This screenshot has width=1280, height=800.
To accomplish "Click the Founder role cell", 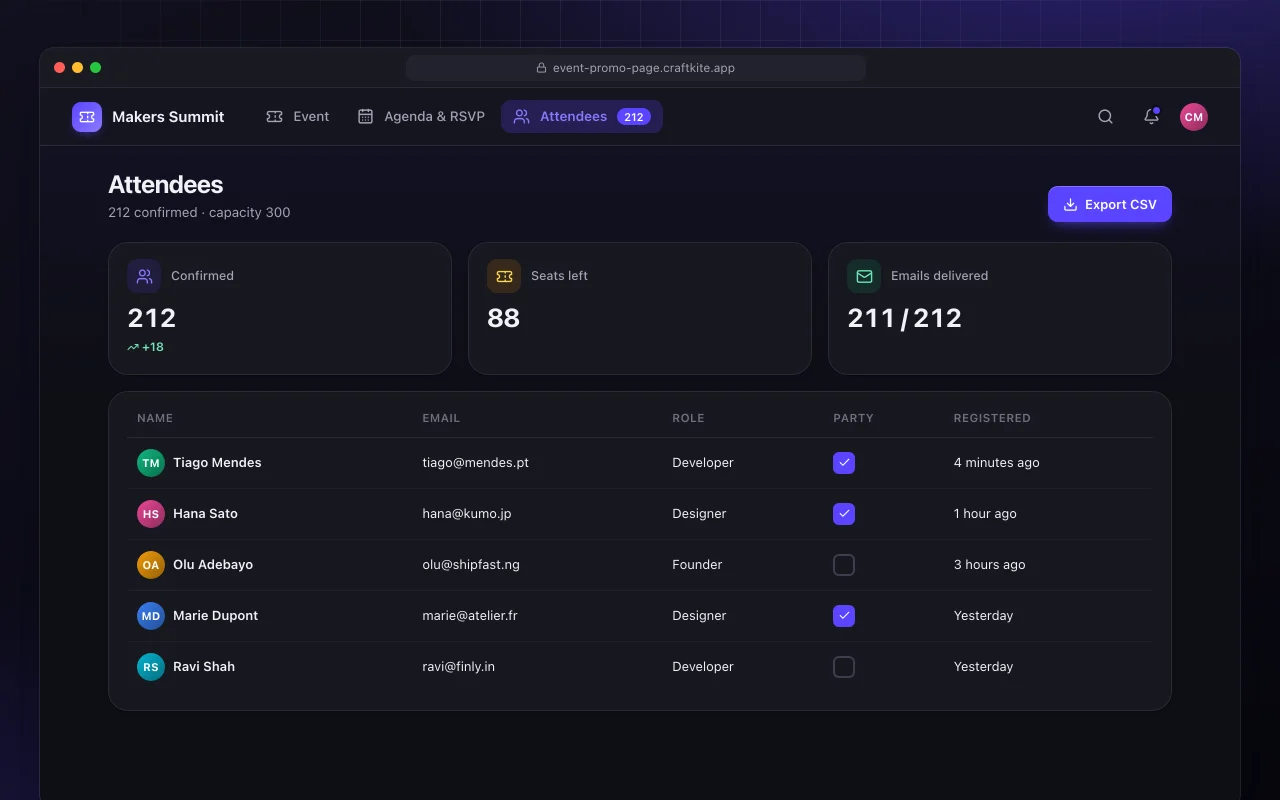I will coord(697,565).
